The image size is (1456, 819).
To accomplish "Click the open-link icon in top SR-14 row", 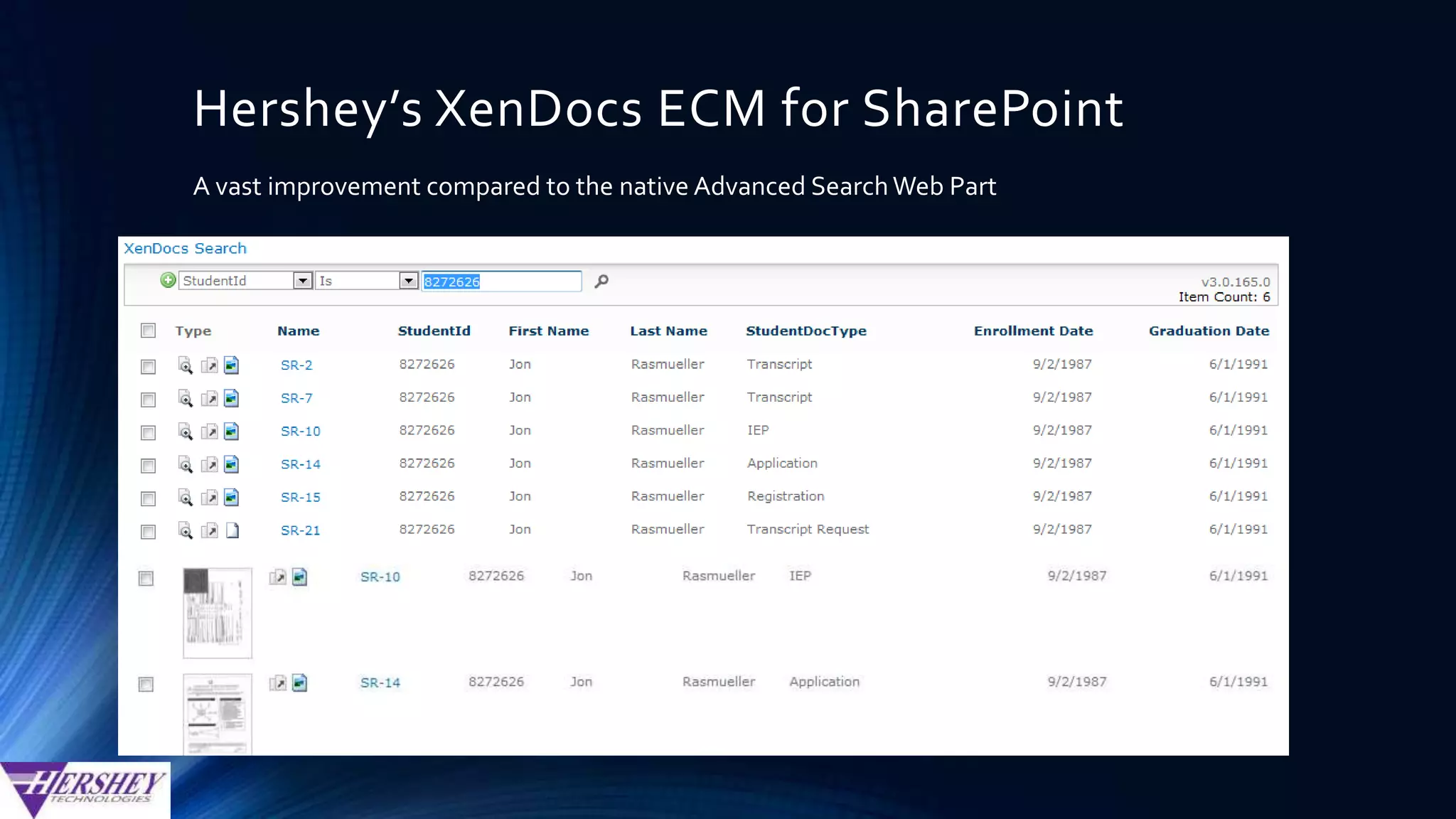I will click(x=209, y=464).
